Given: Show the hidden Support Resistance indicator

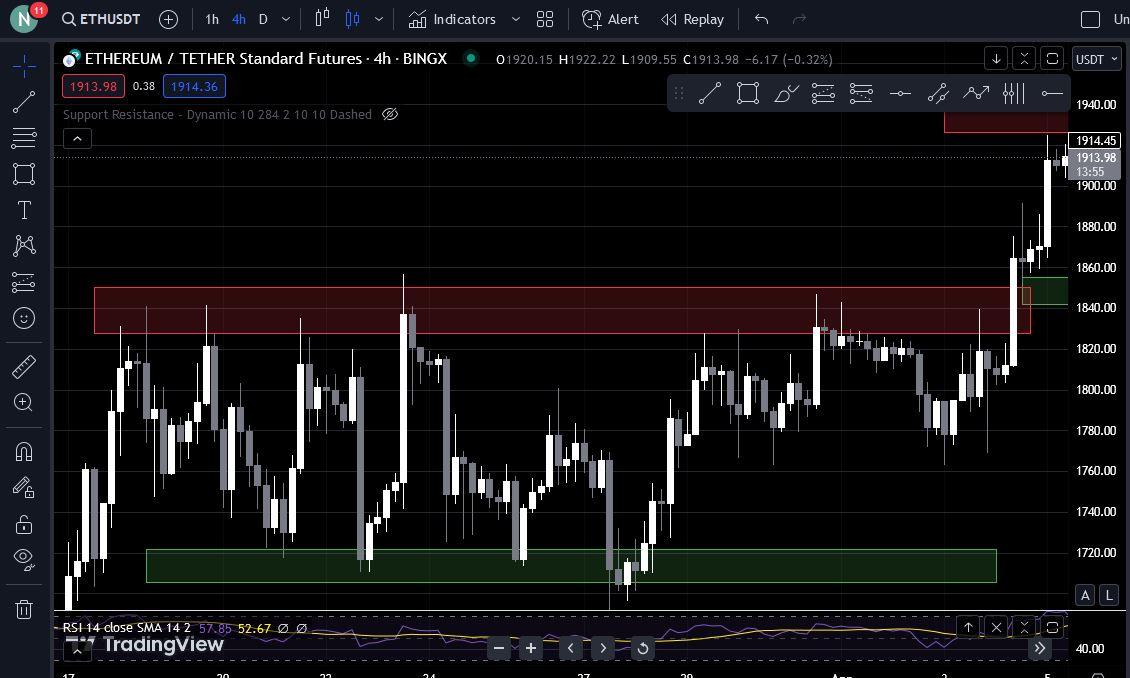Looking at the screenshot, I should (390, 114).
